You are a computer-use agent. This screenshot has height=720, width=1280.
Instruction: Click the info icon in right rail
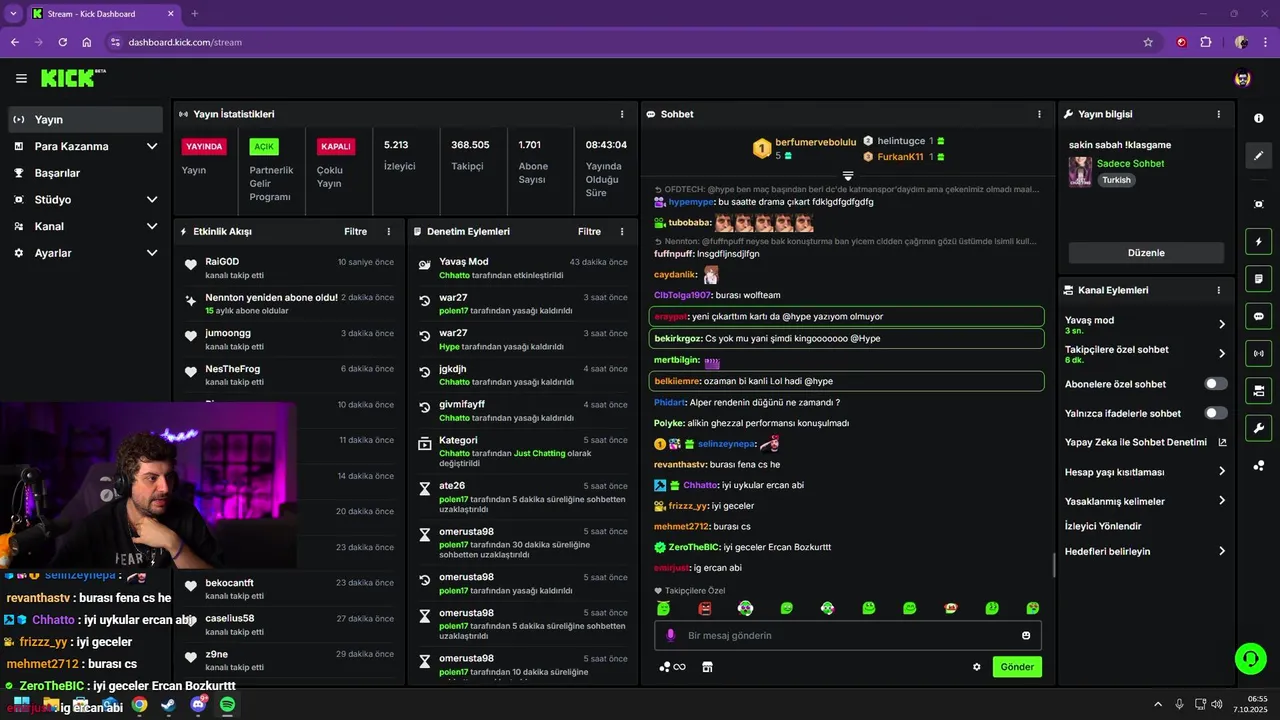point(1258,118)
